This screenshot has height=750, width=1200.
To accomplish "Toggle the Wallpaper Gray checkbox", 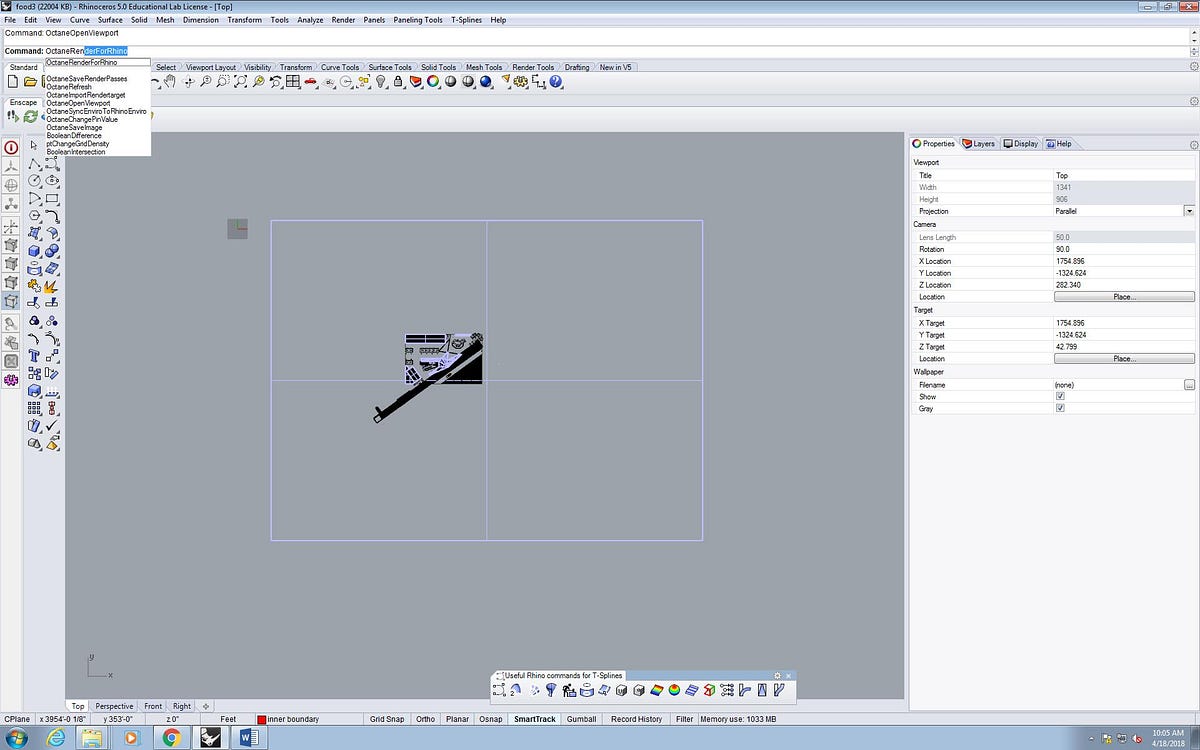I will (x=1060, y=409).
